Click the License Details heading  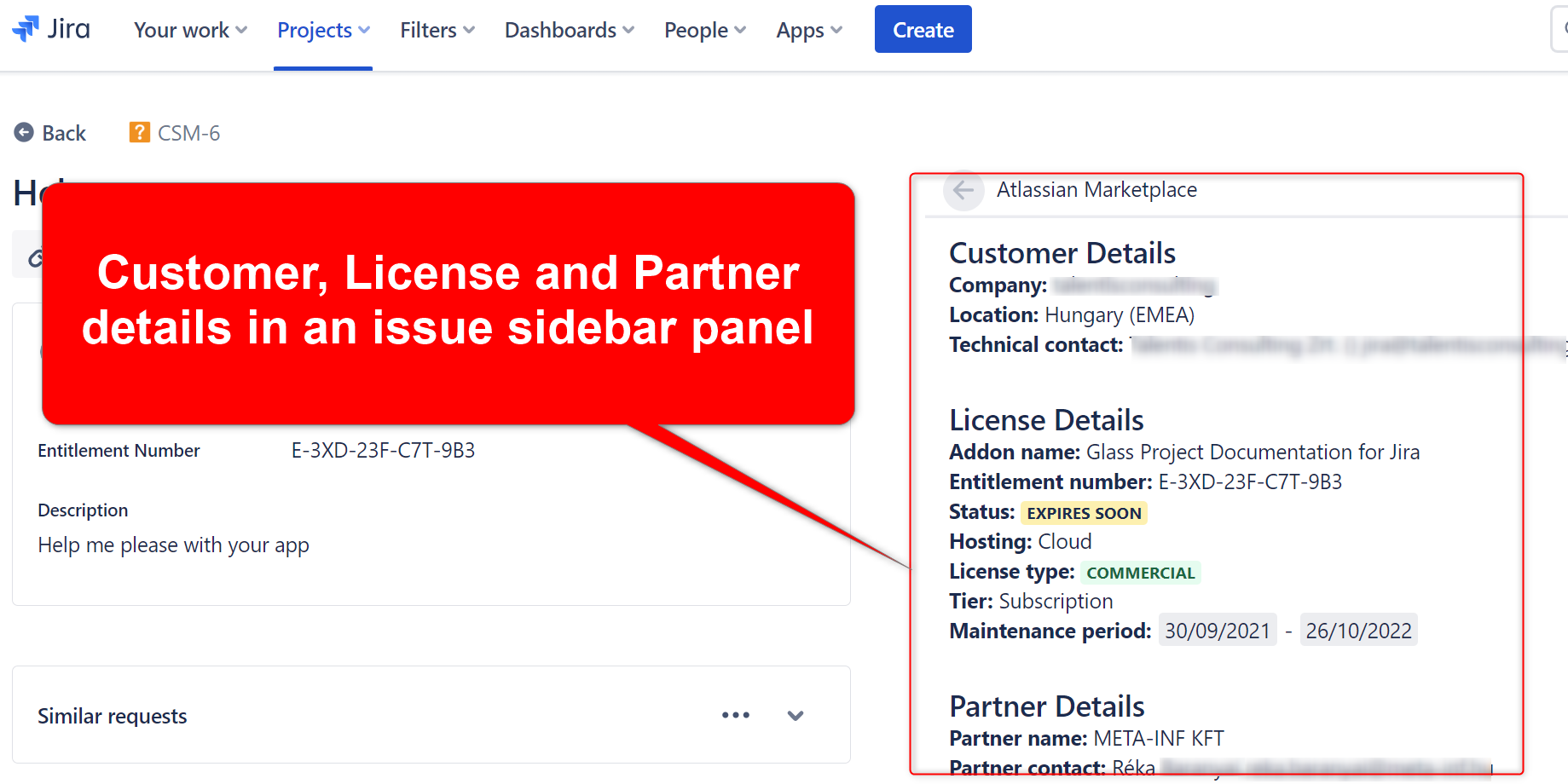(1046, 420)
